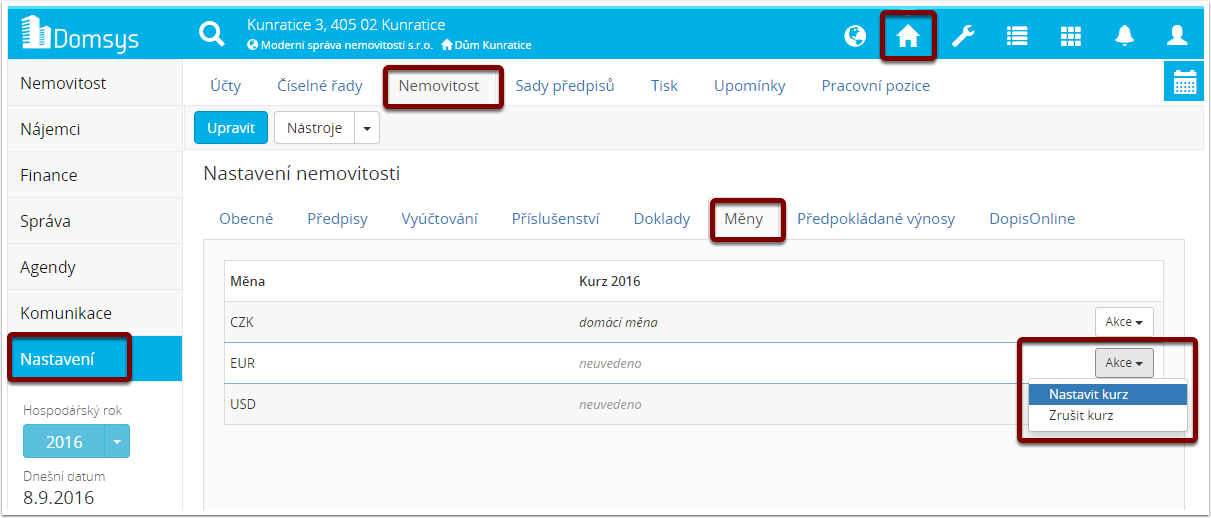Open Příslušenství subtab
Screen dimensions: 1211x518
(x=556, y=219)
